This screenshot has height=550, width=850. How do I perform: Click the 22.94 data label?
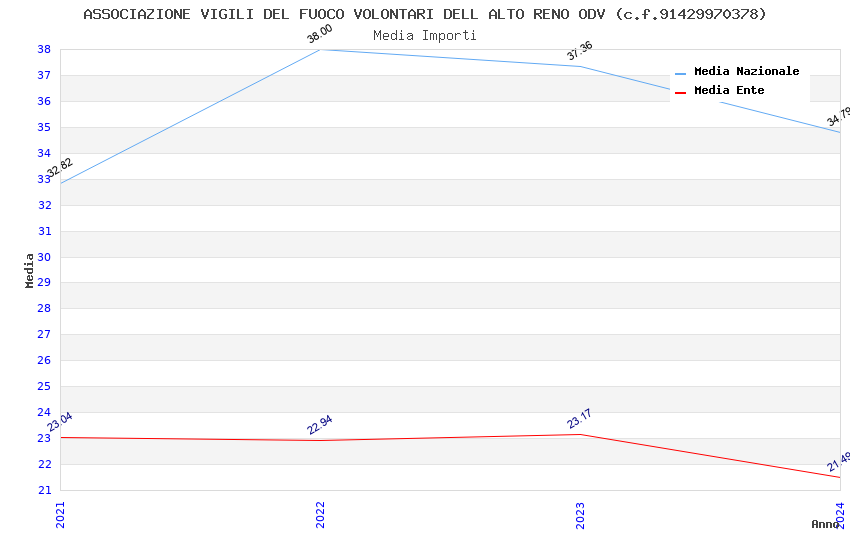coord(319,425)
